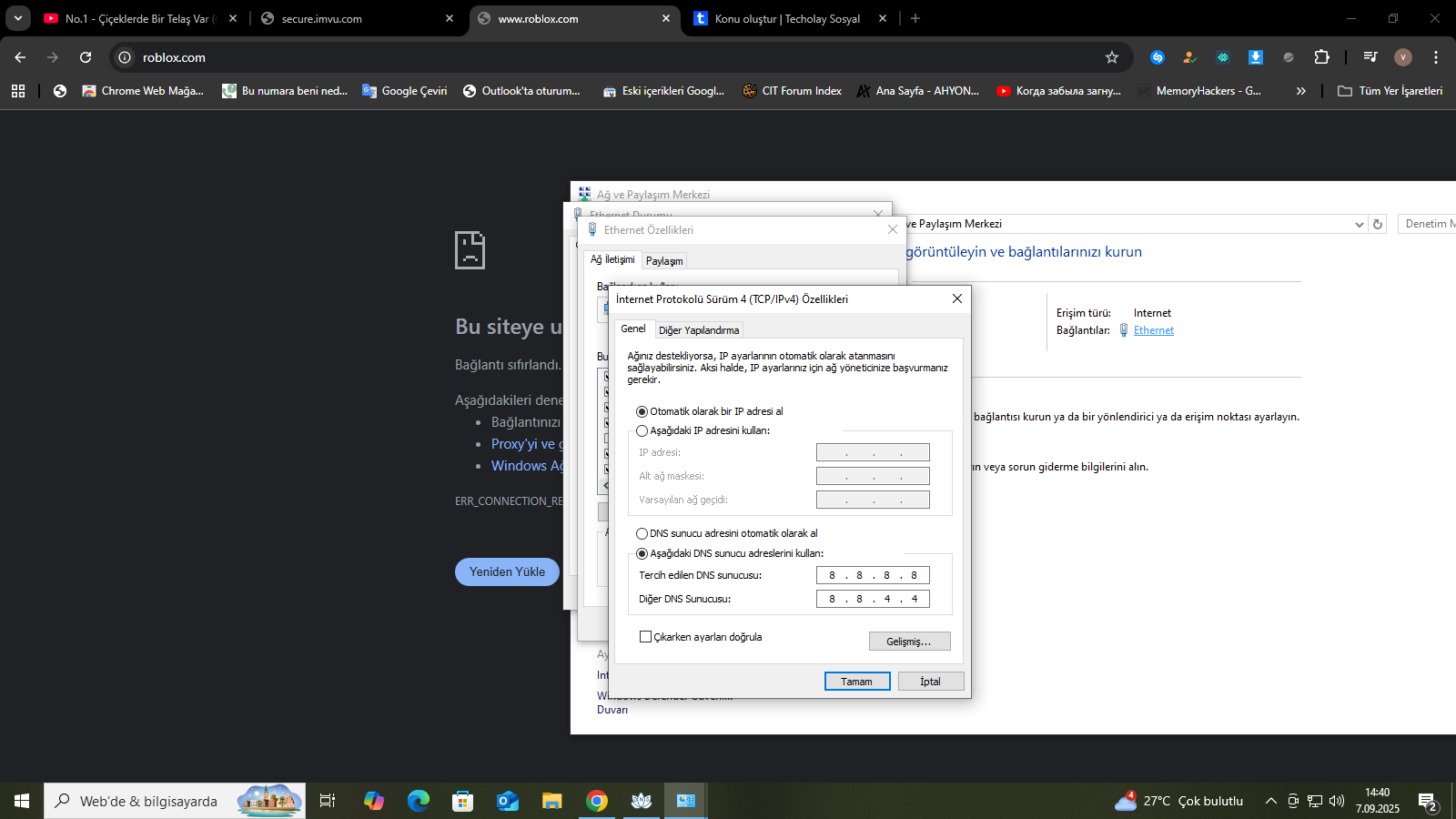Viewport: 1456px width, 819px height.
Task: Select Otomatik olarak bir IP adresi al
Action: pyautogui.click(x=709, y=411)
